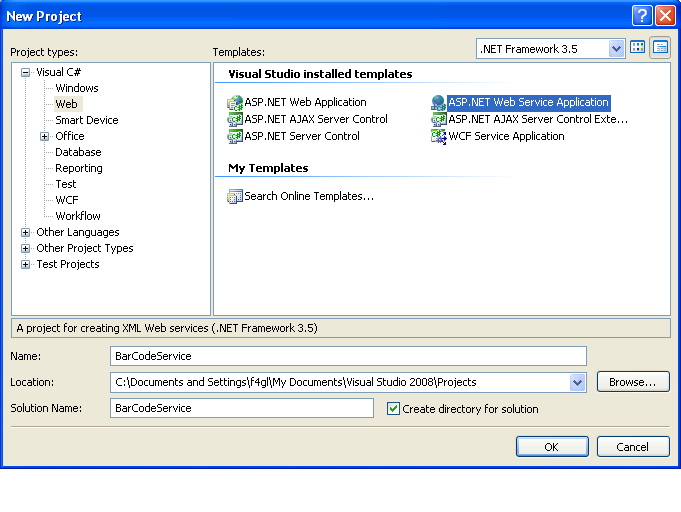
Task: Select Other Languages label
Action: click(x=78, y=232)
